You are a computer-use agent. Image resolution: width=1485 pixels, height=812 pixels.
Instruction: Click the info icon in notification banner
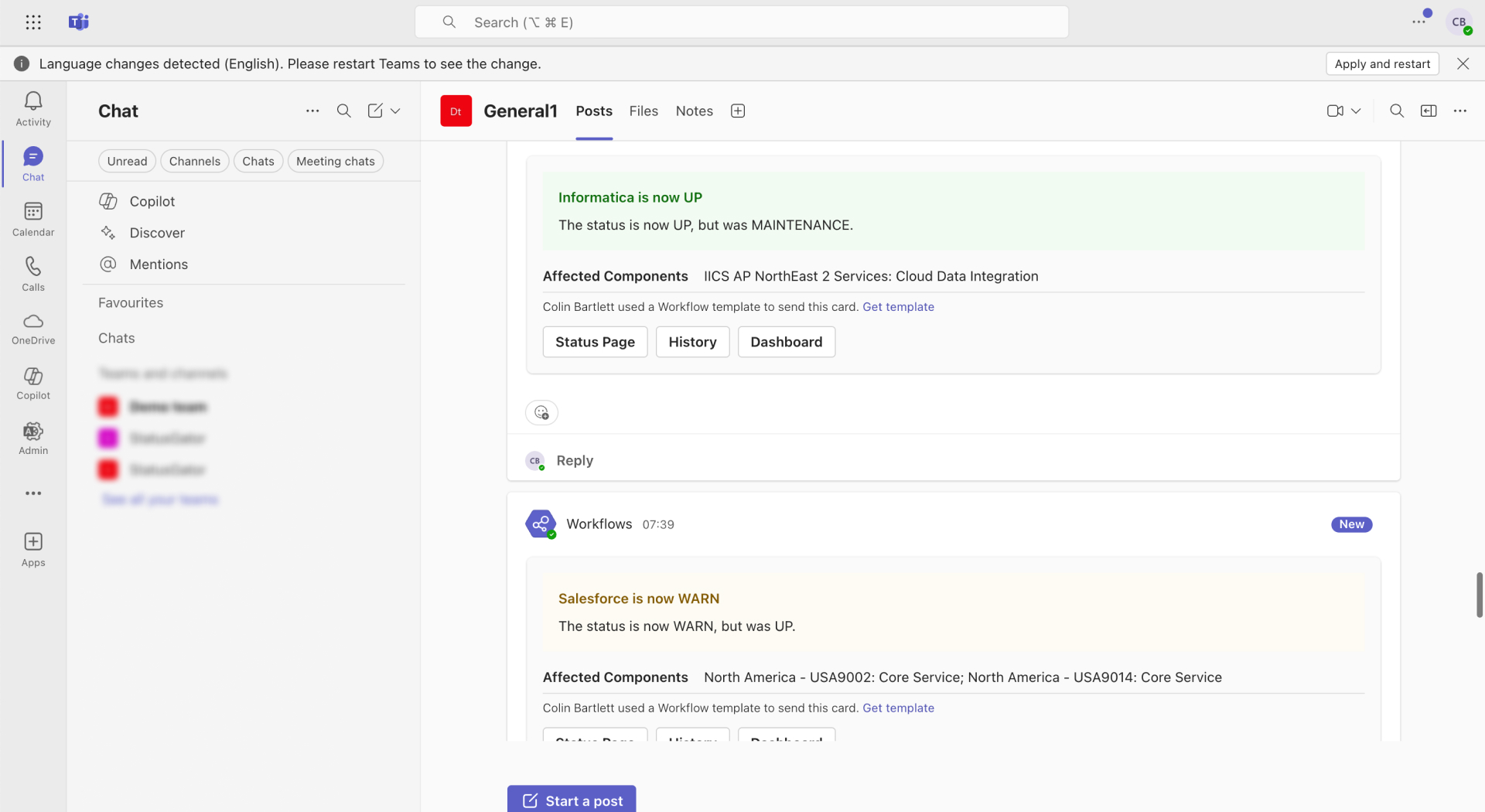point(22,63)
